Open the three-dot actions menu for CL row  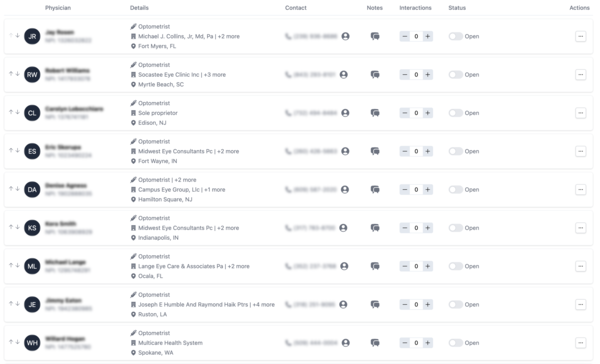click(x=580, y=113)
